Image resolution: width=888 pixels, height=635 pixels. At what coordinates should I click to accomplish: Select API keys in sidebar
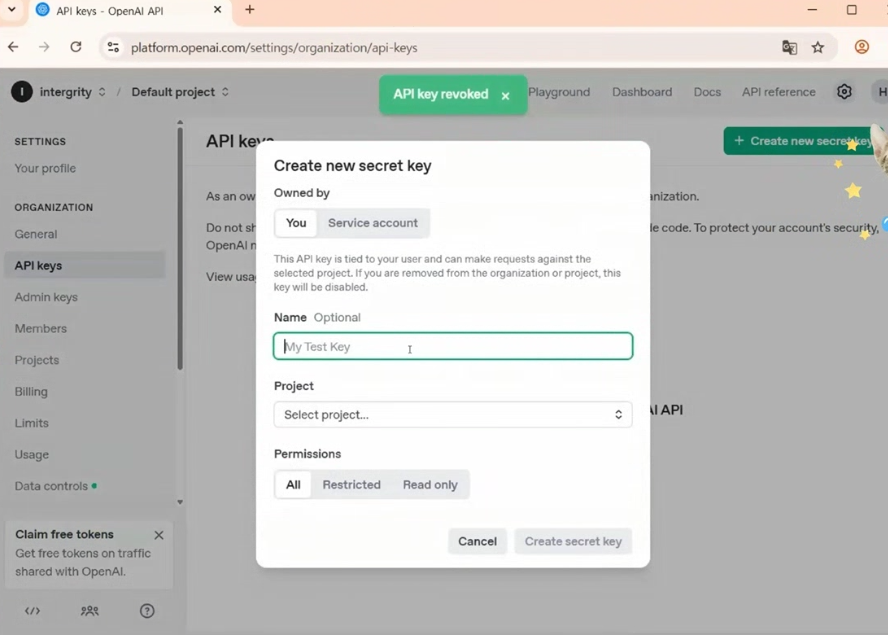point(85,265)
